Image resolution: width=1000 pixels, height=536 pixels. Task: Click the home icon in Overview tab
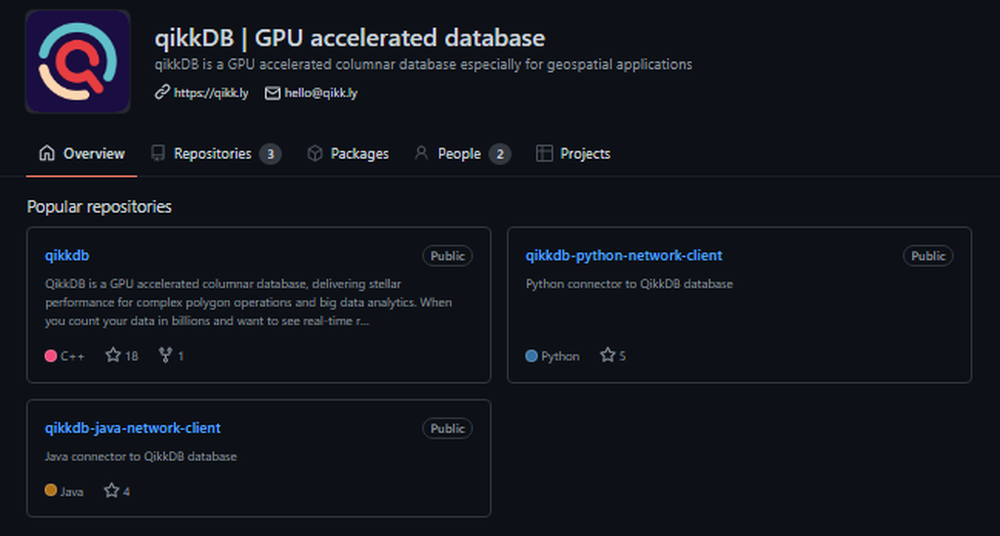pyautogui.click(x=47, y=153)
